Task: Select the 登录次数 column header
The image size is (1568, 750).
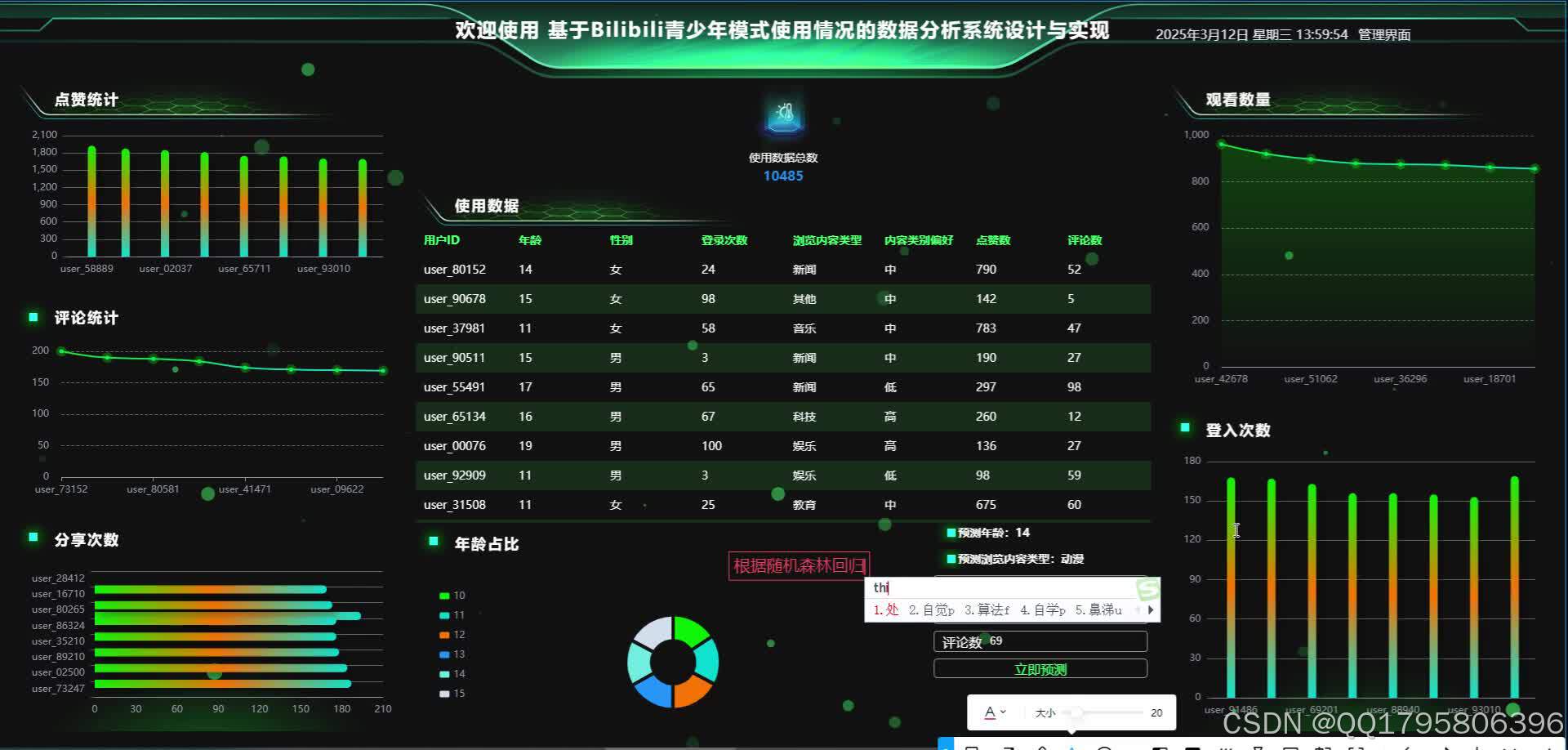Action: tap(724, 240)
